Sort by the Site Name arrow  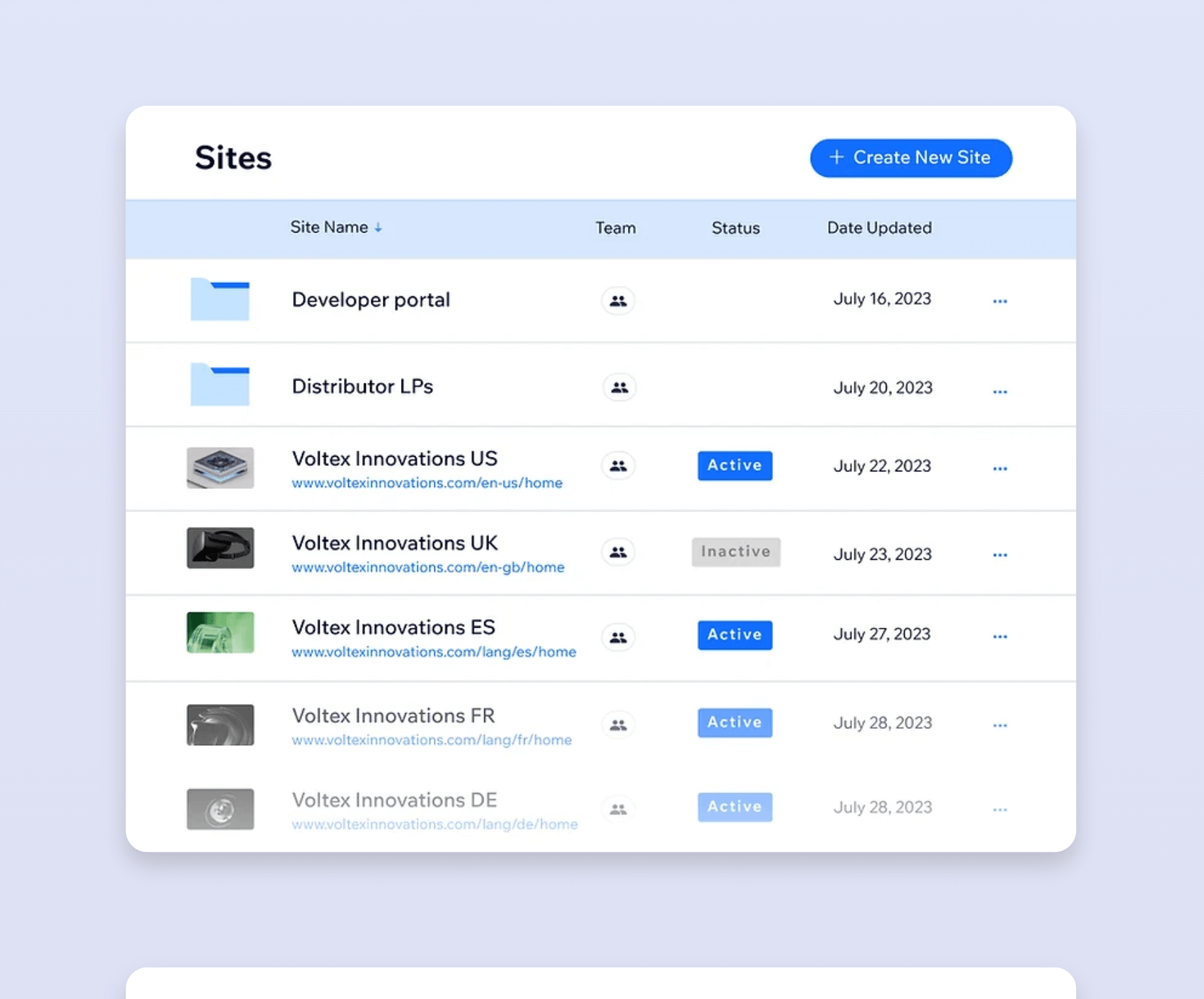(x=378, y=228)
